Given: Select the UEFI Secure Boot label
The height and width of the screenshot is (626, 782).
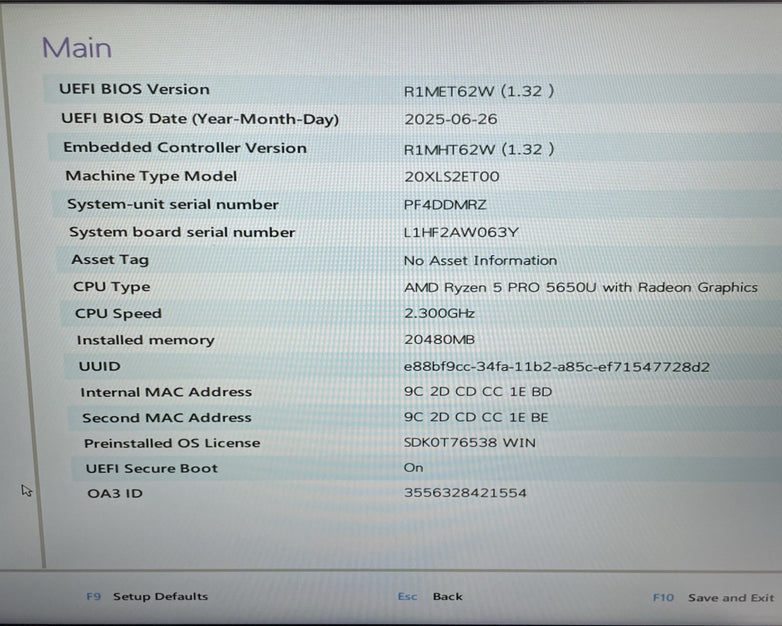Looking at the screenshot, I should (152, 468).
